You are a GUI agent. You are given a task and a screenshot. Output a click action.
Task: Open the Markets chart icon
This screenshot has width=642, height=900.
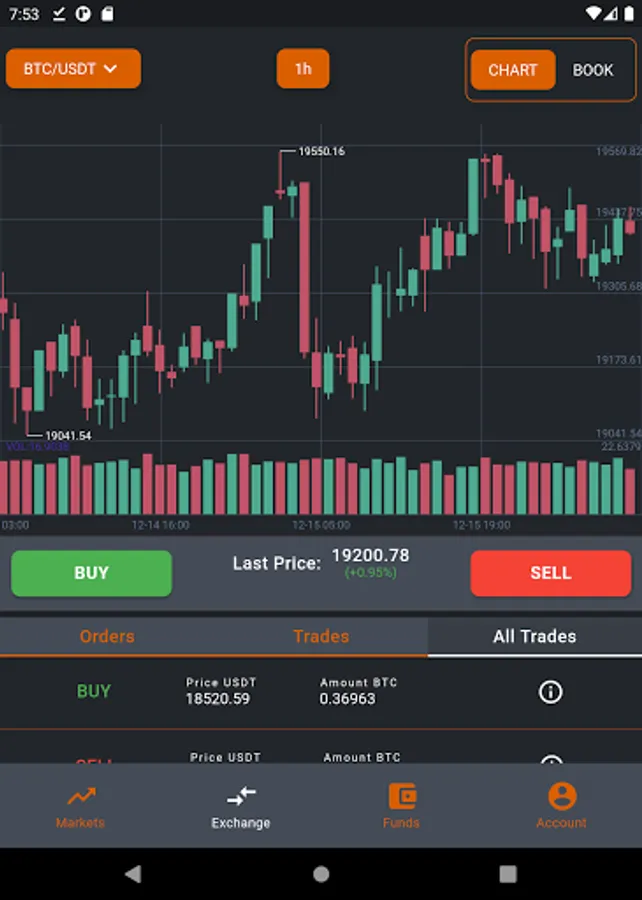point(81,797)
